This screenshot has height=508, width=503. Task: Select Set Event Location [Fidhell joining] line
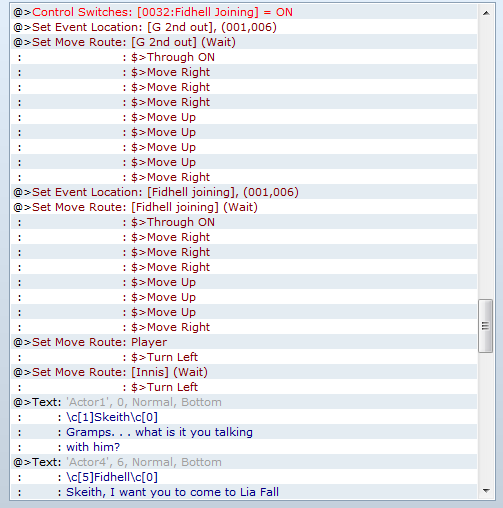(244, 192)
